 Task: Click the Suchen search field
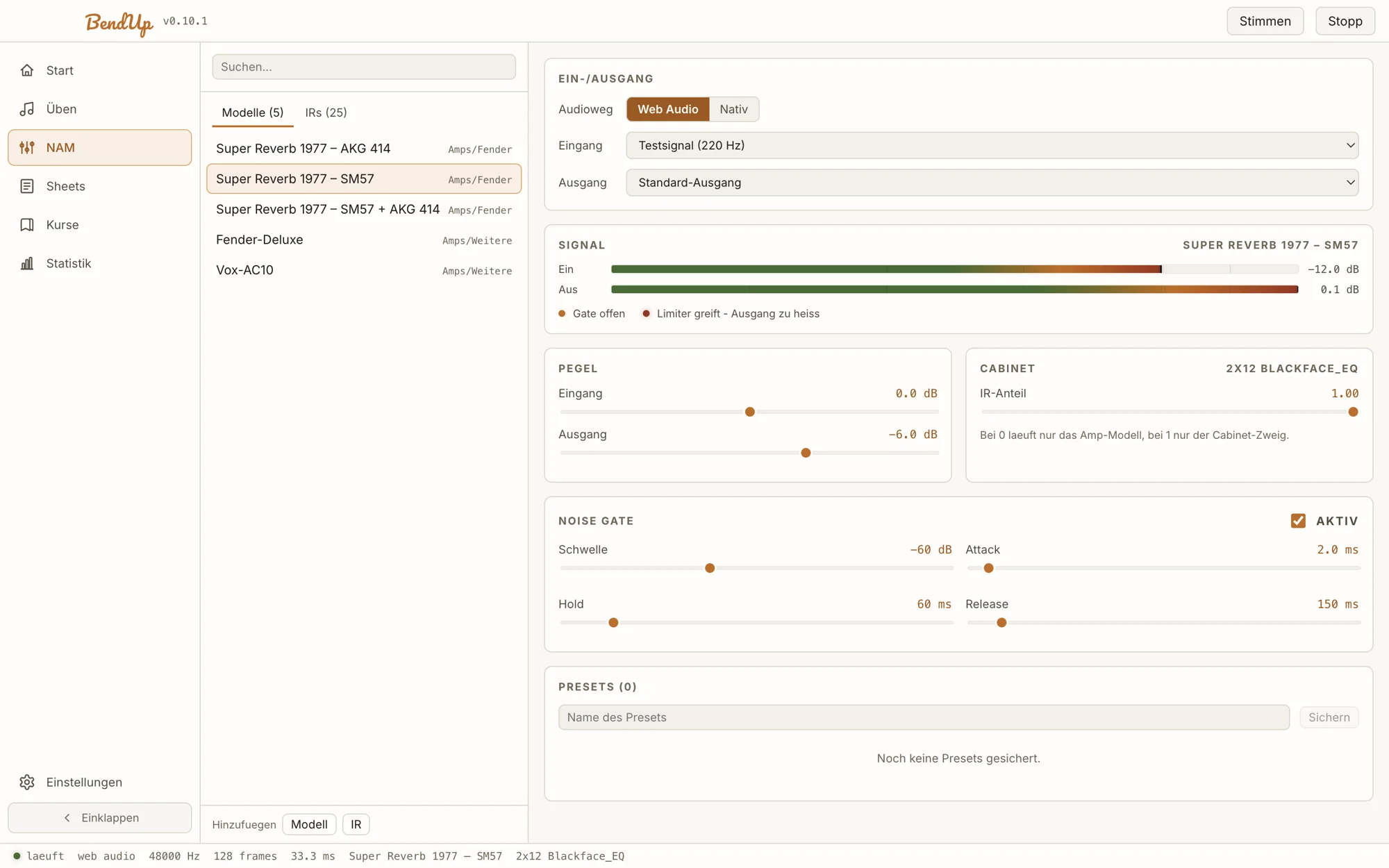pos(364,67)
